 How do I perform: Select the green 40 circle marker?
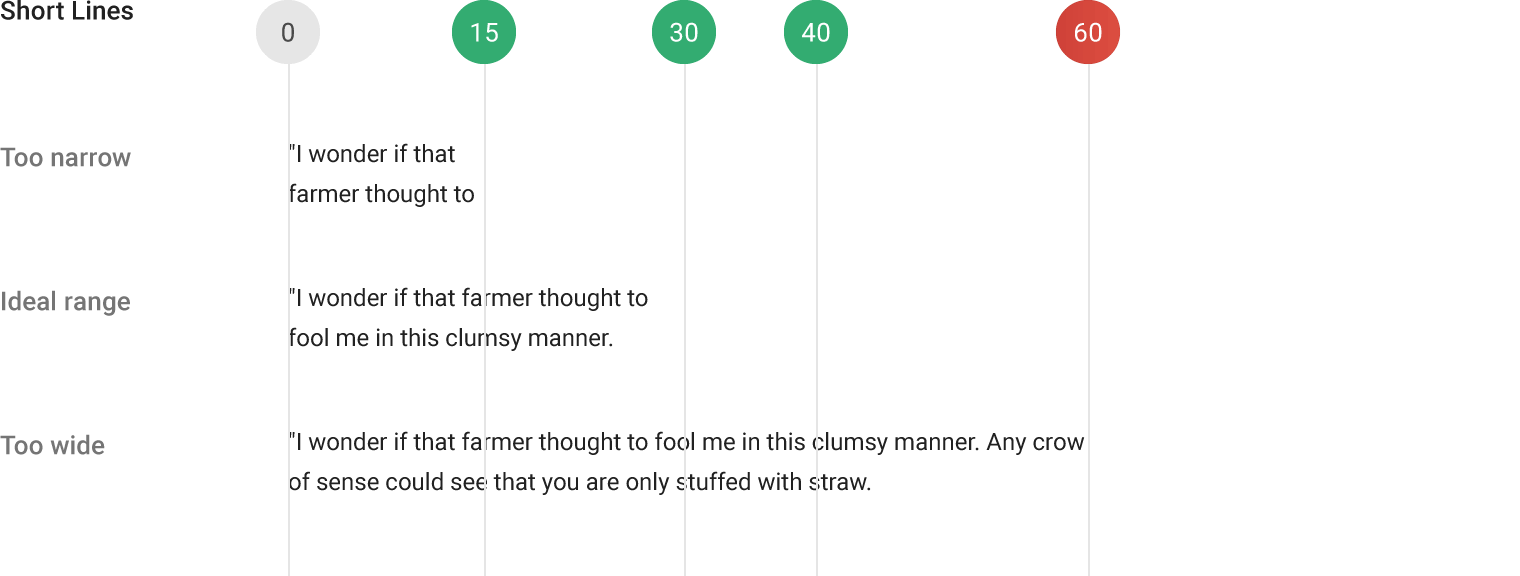[x=816, y=33]
